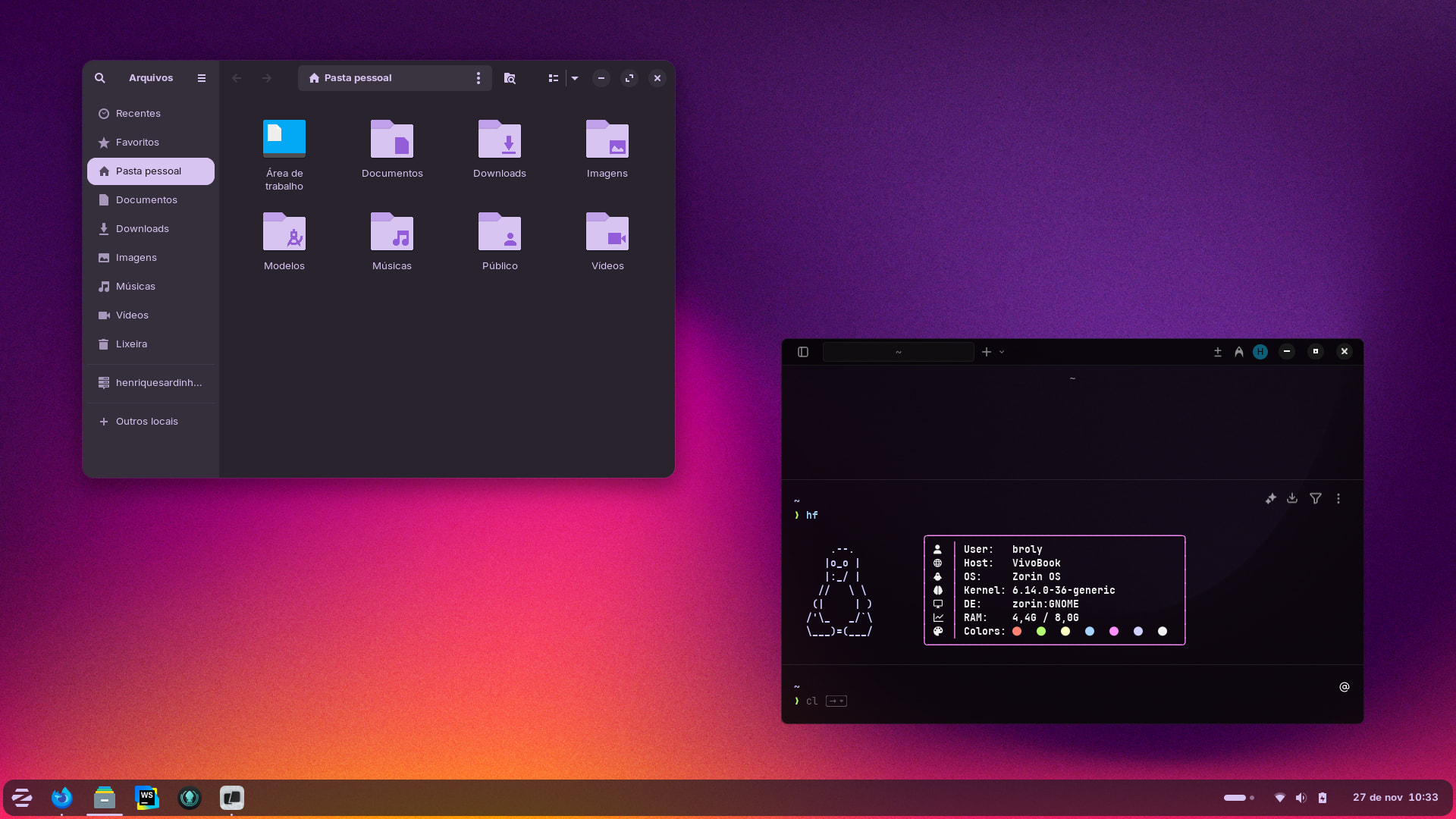Click the @ mention icon near the prompt
1456x819 pixels.
(x=1344, y=687)
